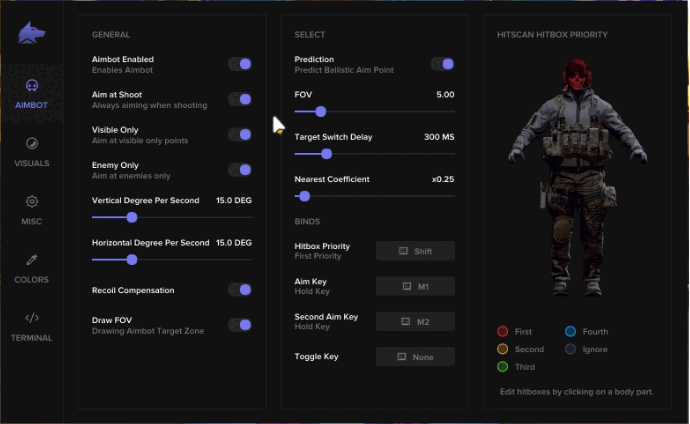This screenshot has width=690, height=424.
Task: Click the 'Predict Ballistic Aim Point' description
Action: (x=344, y=70)
